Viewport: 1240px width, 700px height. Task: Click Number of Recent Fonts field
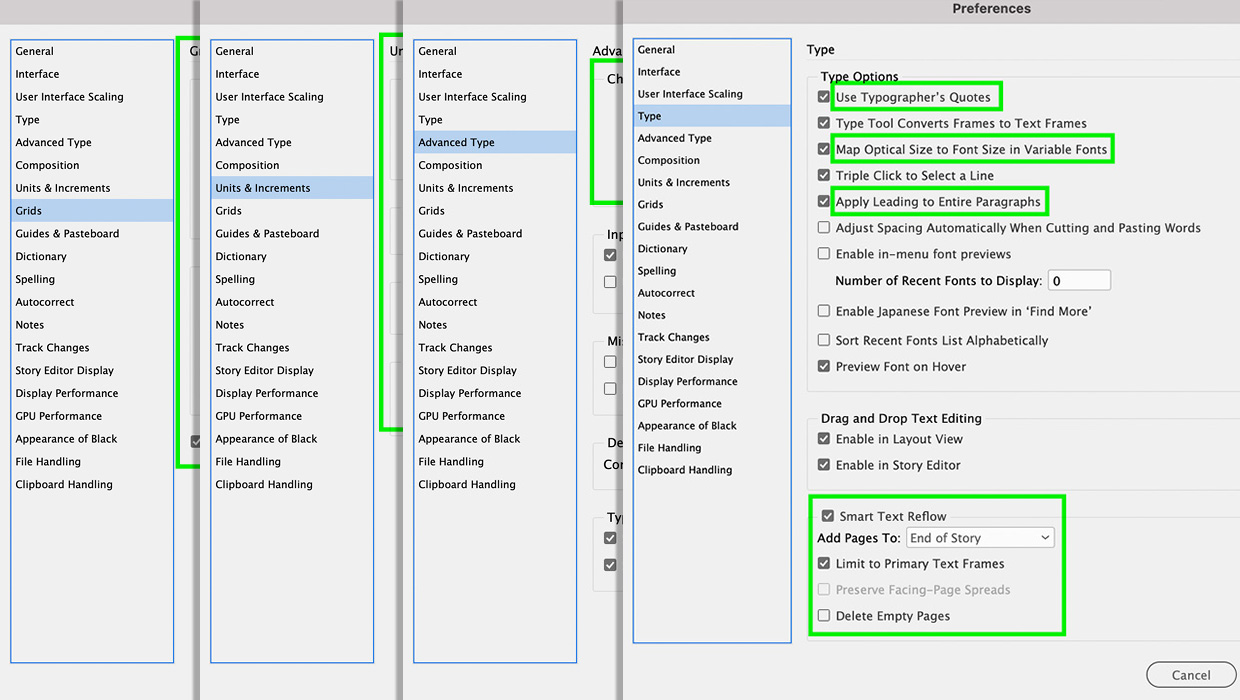pos(1079,281)
